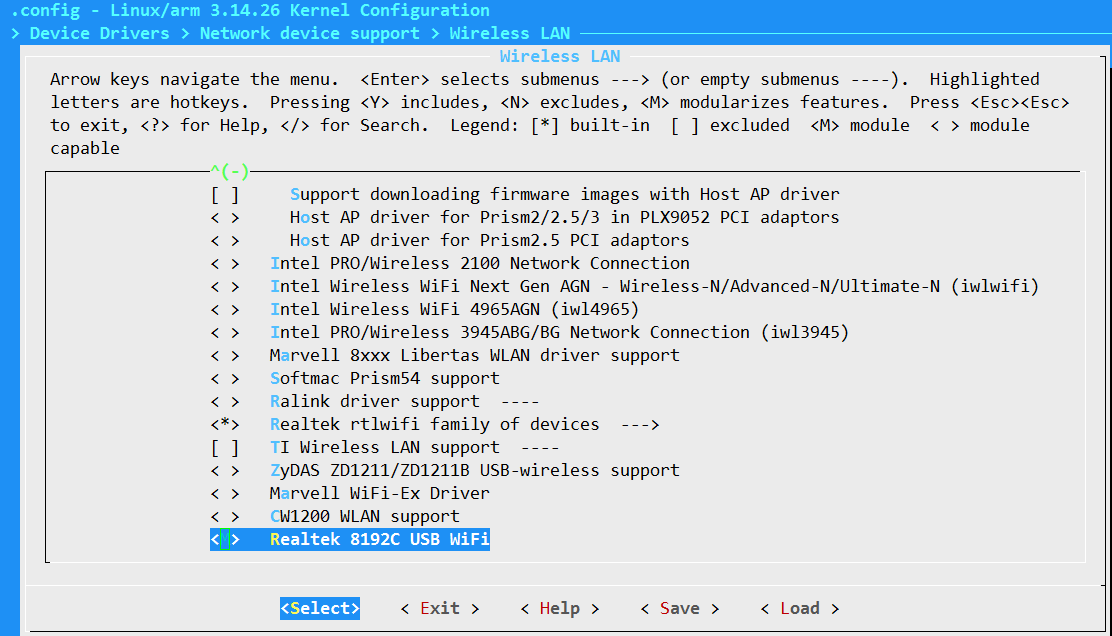
Task: Toggle TI Wireless LAN support checkbox
Action: 225,447
